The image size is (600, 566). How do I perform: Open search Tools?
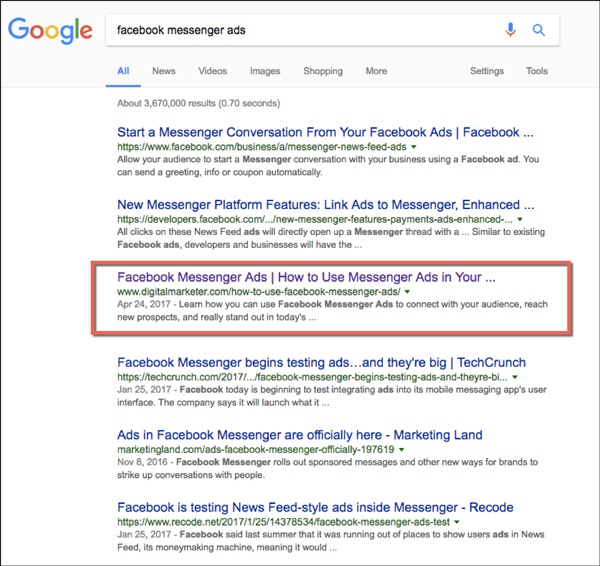(x=536, y=71)
